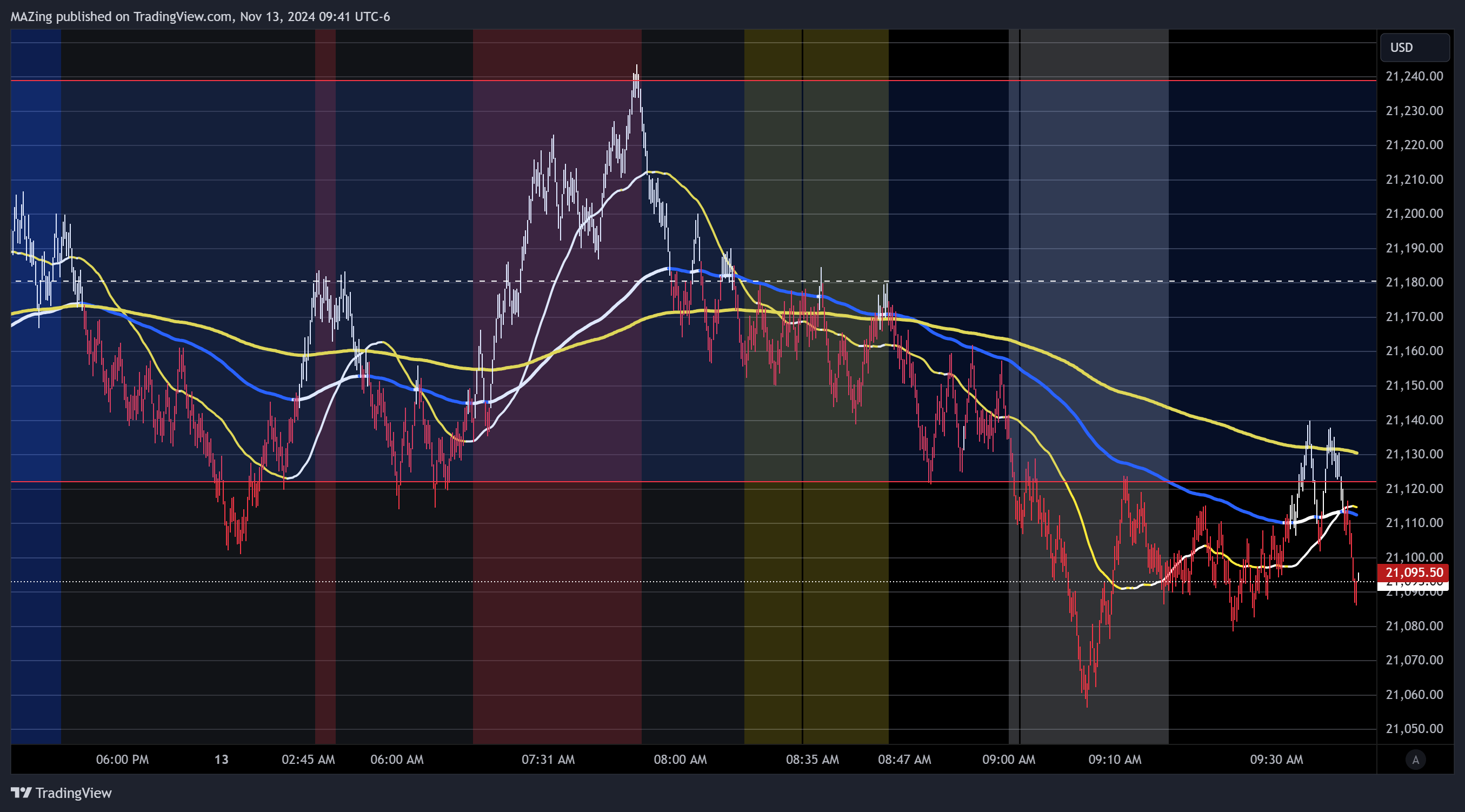Image resolution: width=1465 pixels, height=812 pixels.
Task: Click the 08:35 AM time axis label
Action: [812, 759]
